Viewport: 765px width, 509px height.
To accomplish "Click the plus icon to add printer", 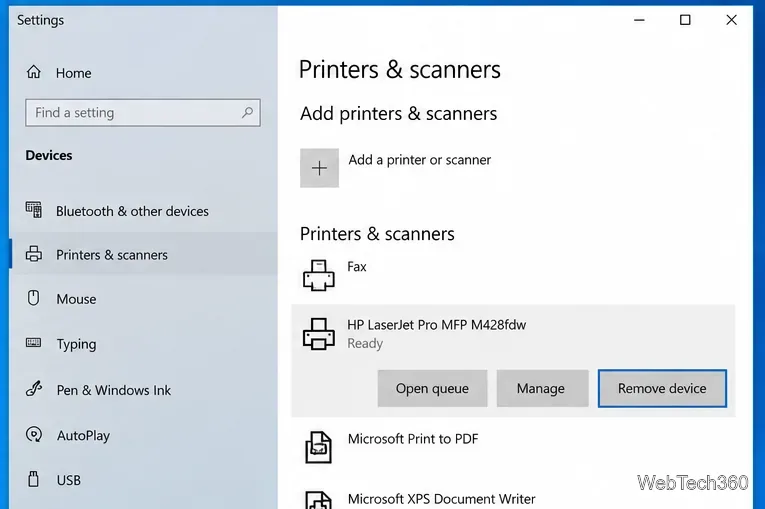I will 319,168.
